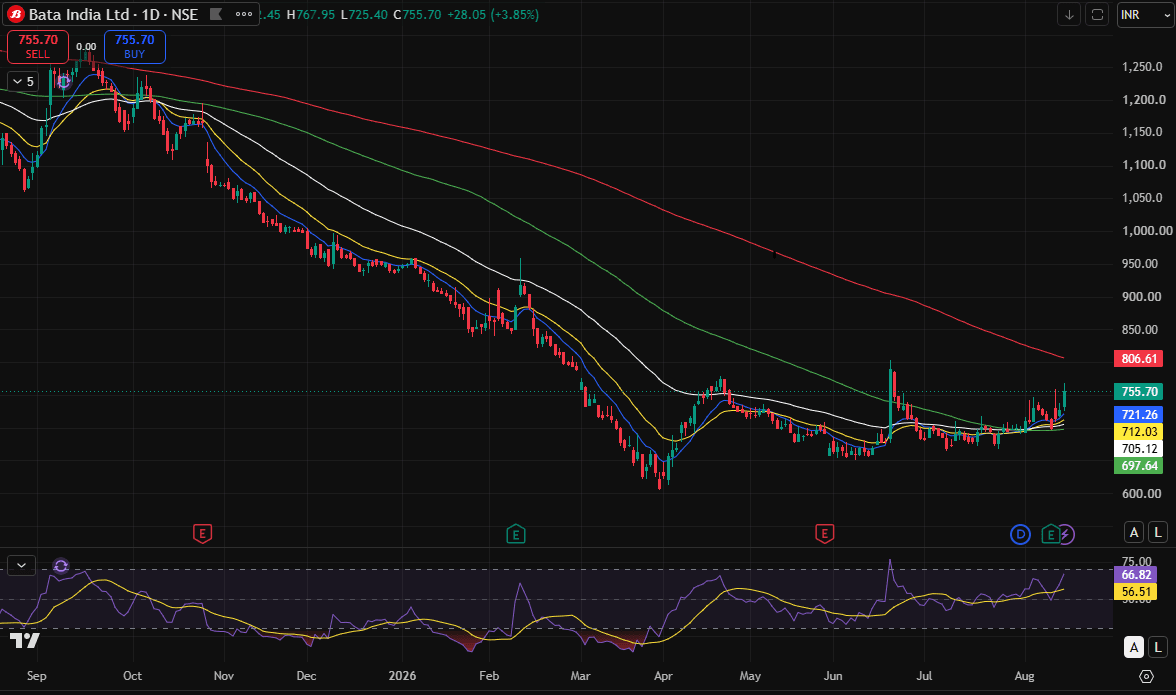Click the red 806.61 moving average price label
Image resolution: width=1176 pixels, height=695 pixels.
pos(1139,358)
